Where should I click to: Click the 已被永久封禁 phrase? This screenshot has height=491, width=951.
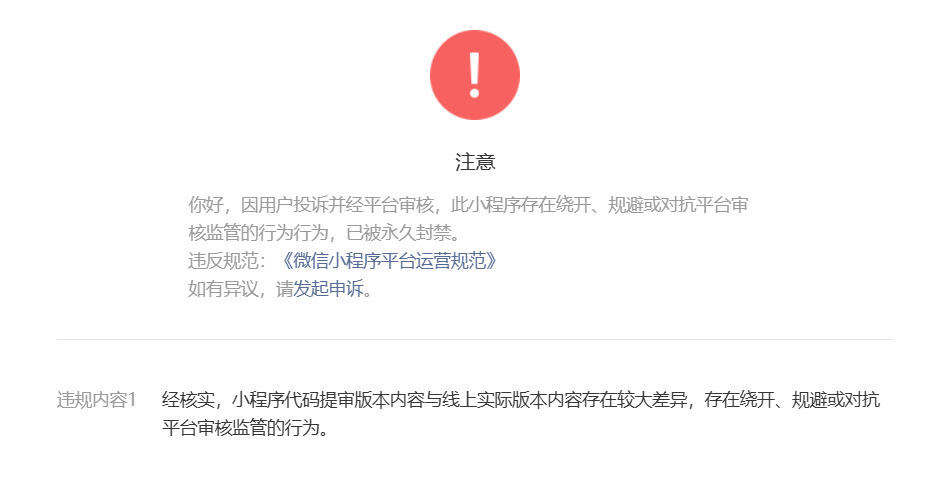coord(398,233)
